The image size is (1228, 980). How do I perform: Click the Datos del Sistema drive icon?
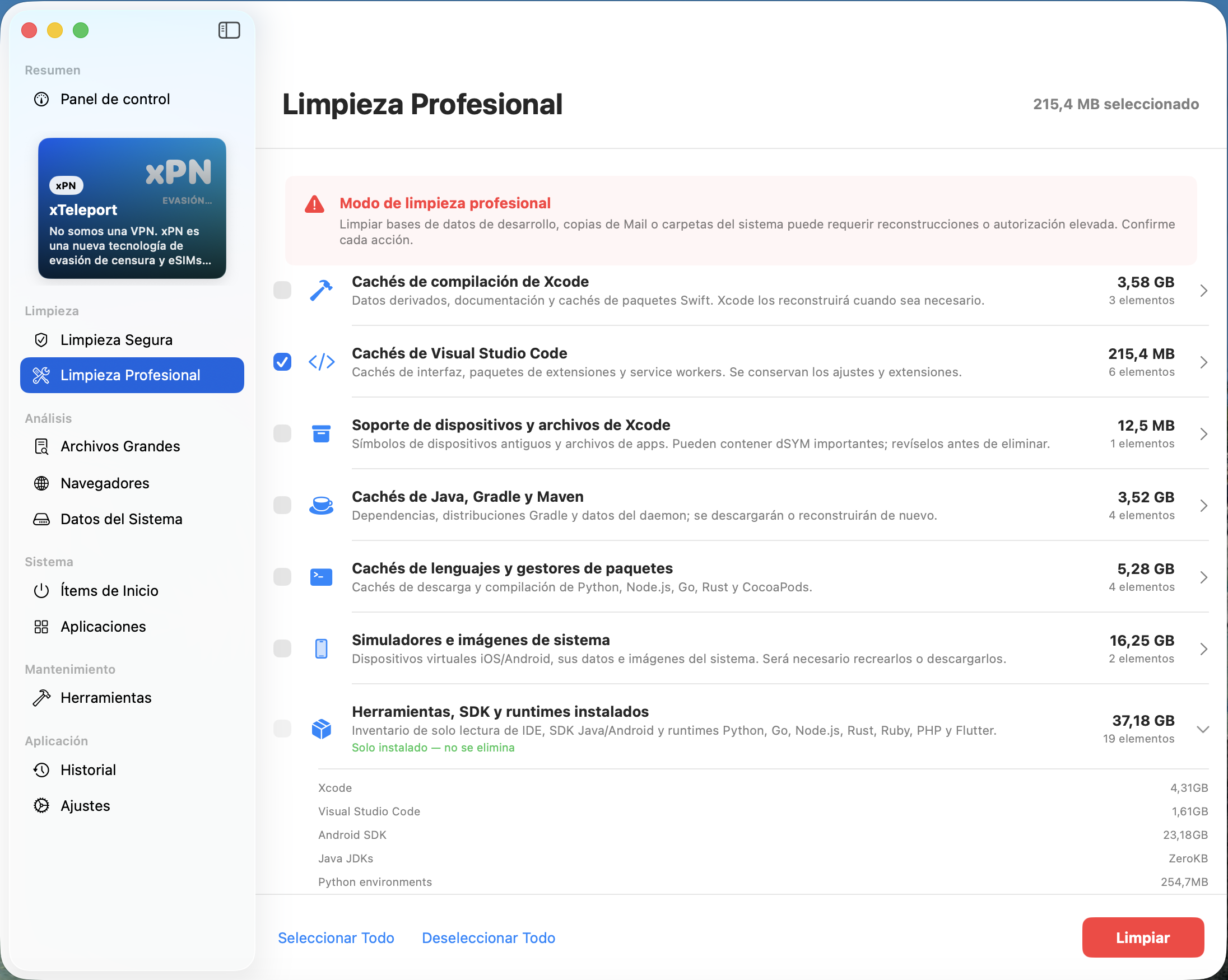coord(41,519)
